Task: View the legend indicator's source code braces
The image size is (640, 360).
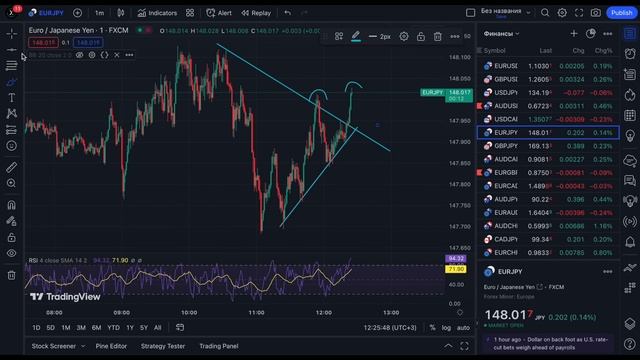Action: tap(104, 55)
